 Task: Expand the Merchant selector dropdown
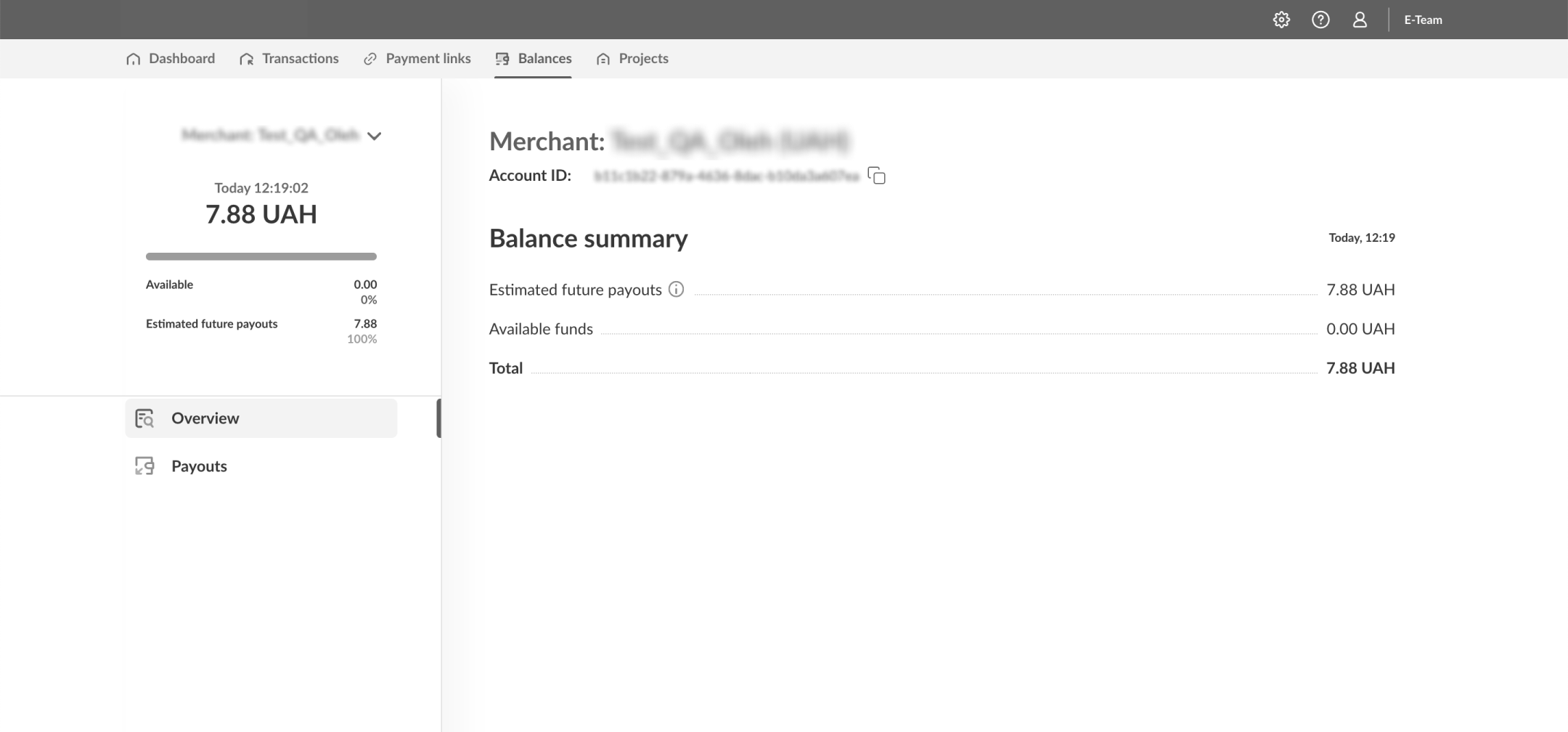click(374, 136)
